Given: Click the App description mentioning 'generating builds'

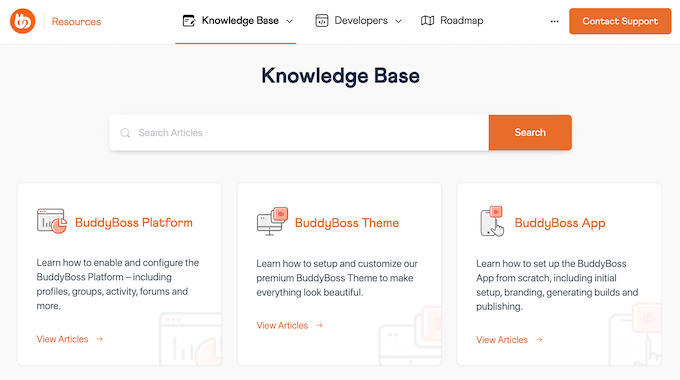Looking at the screenshot, I should click(557, 285).
